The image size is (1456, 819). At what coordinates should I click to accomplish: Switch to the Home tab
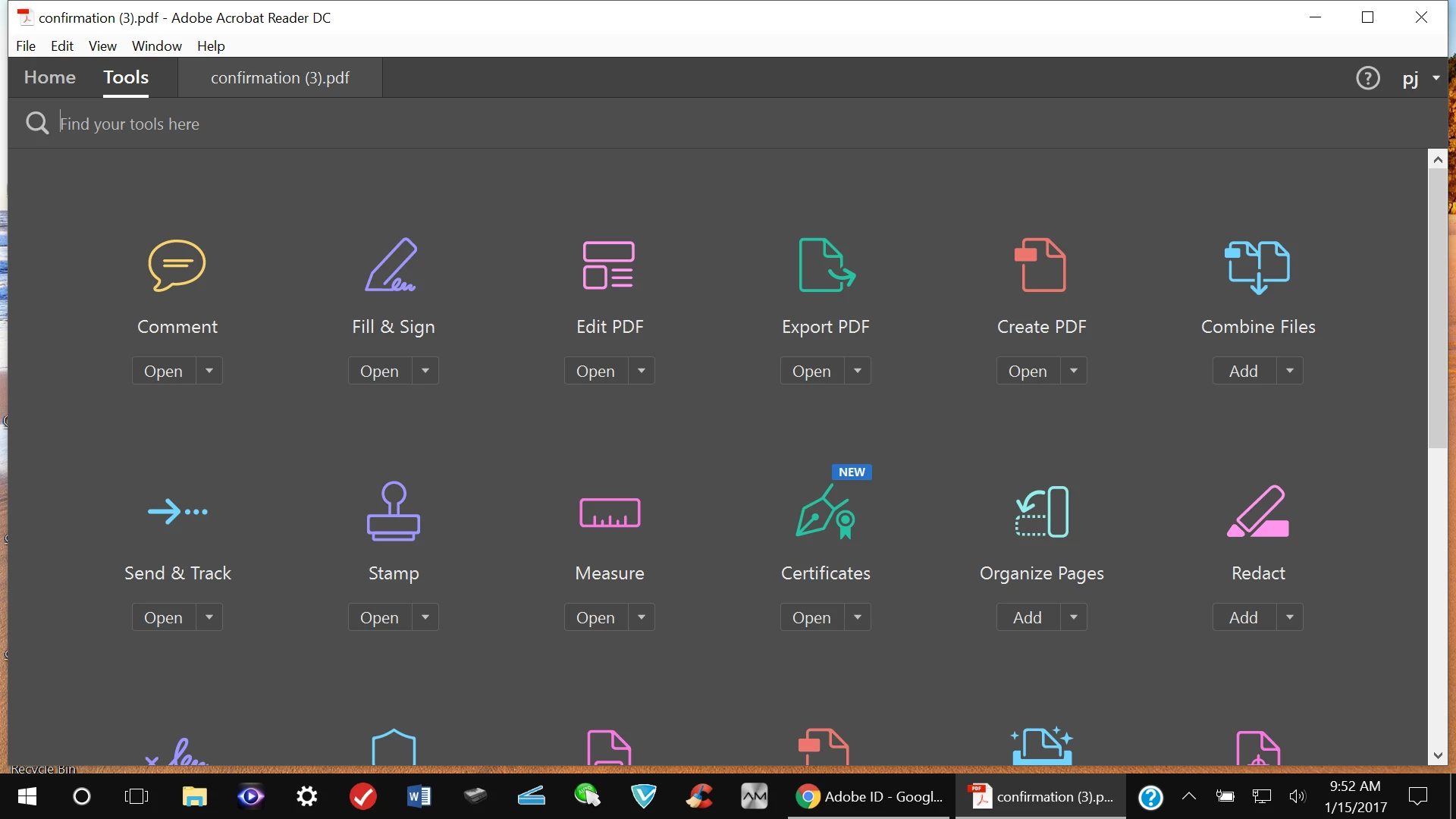tap(50, 77)
